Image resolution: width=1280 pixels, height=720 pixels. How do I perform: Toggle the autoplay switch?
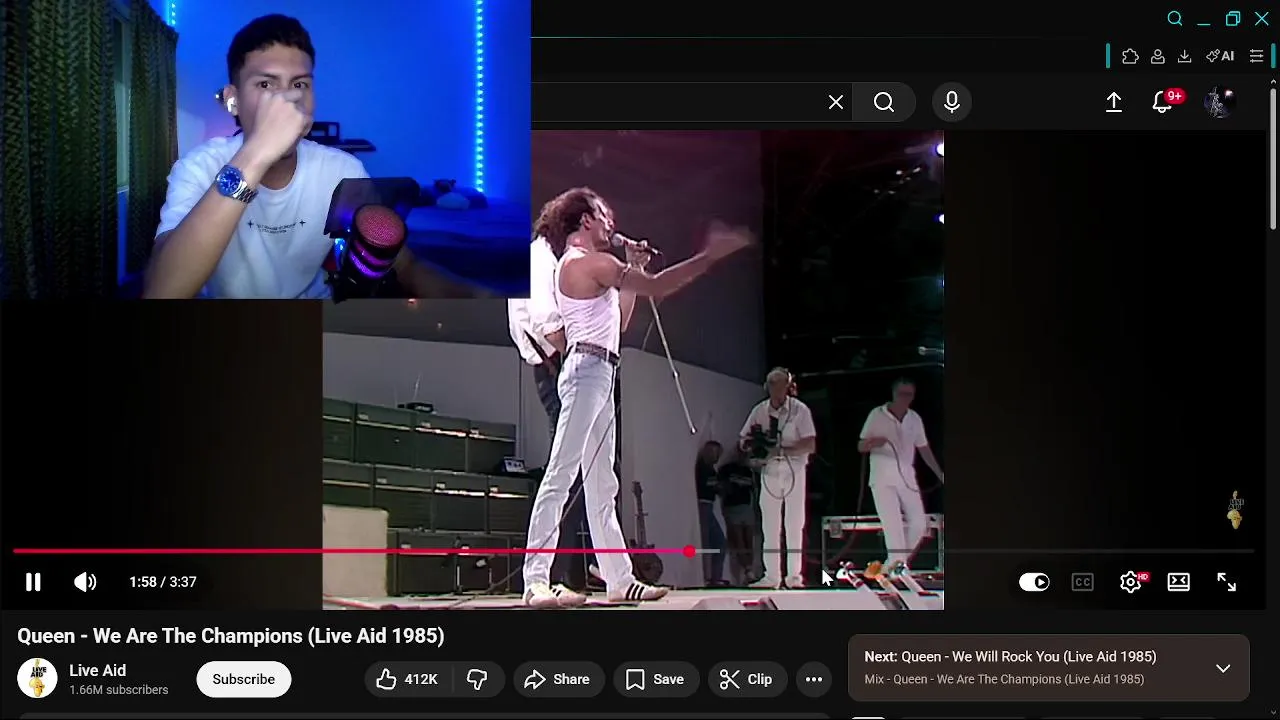[x=1034, y=582]
